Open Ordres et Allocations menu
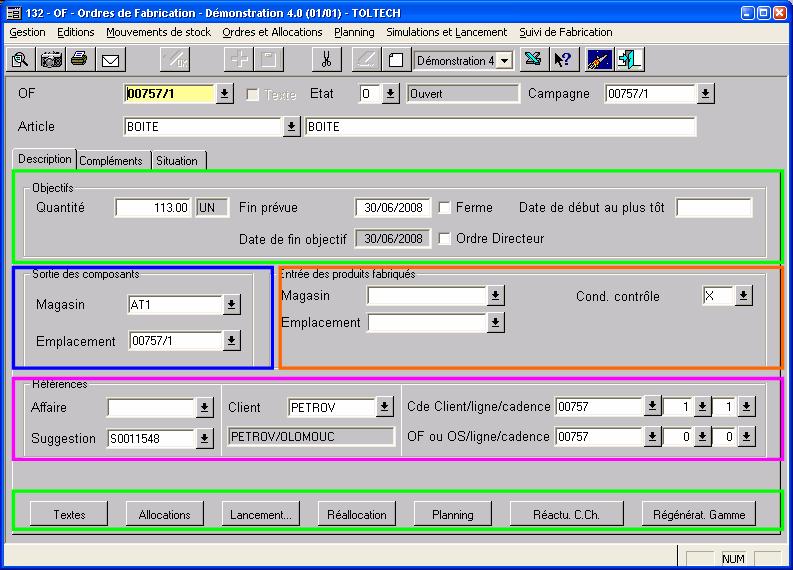793x570 pixels. pos(272,32)
